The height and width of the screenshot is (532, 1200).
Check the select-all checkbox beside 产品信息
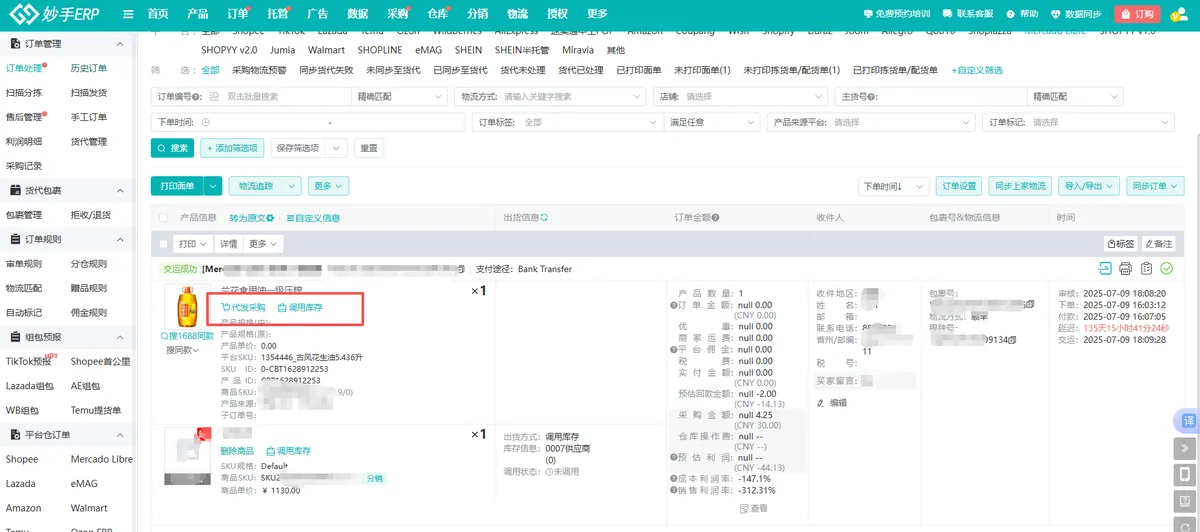pyautogui.click(x=164, y=217)
